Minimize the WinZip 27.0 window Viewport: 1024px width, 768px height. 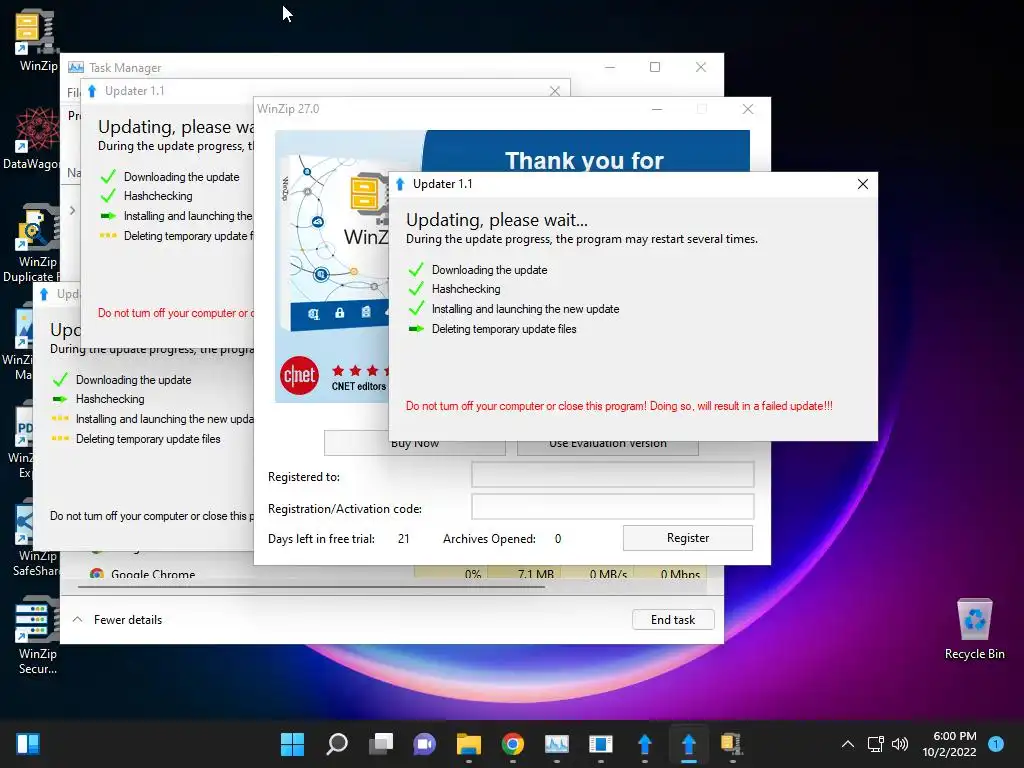[x=657, y=109]
